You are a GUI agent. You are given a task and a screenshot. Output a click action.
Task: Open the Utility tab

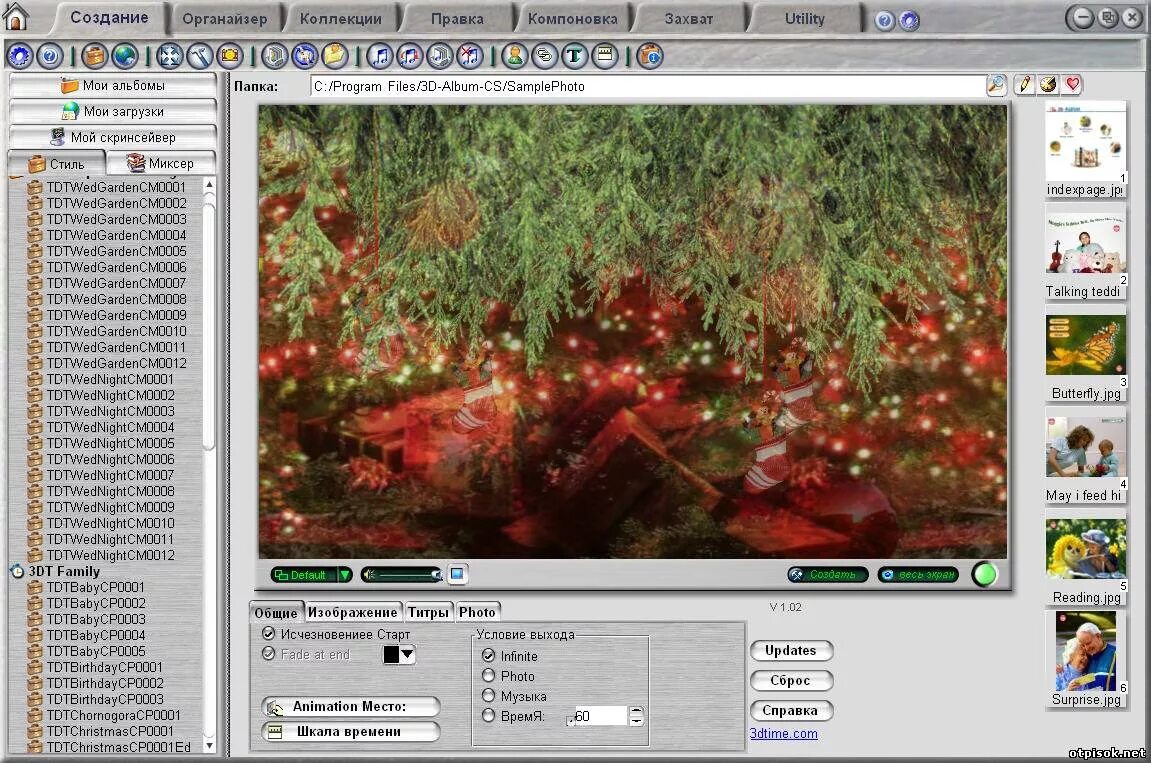click(805, 19)
